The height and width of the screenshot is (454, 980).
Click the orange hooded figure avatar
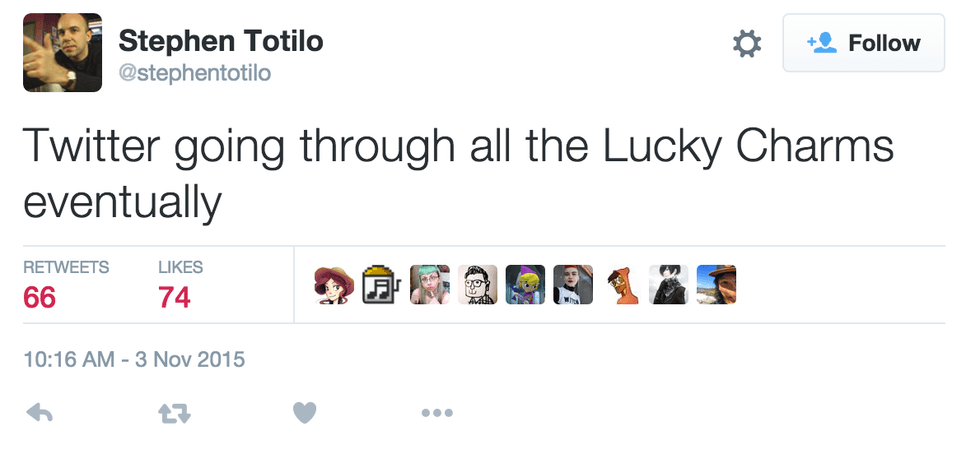point(621,285)
